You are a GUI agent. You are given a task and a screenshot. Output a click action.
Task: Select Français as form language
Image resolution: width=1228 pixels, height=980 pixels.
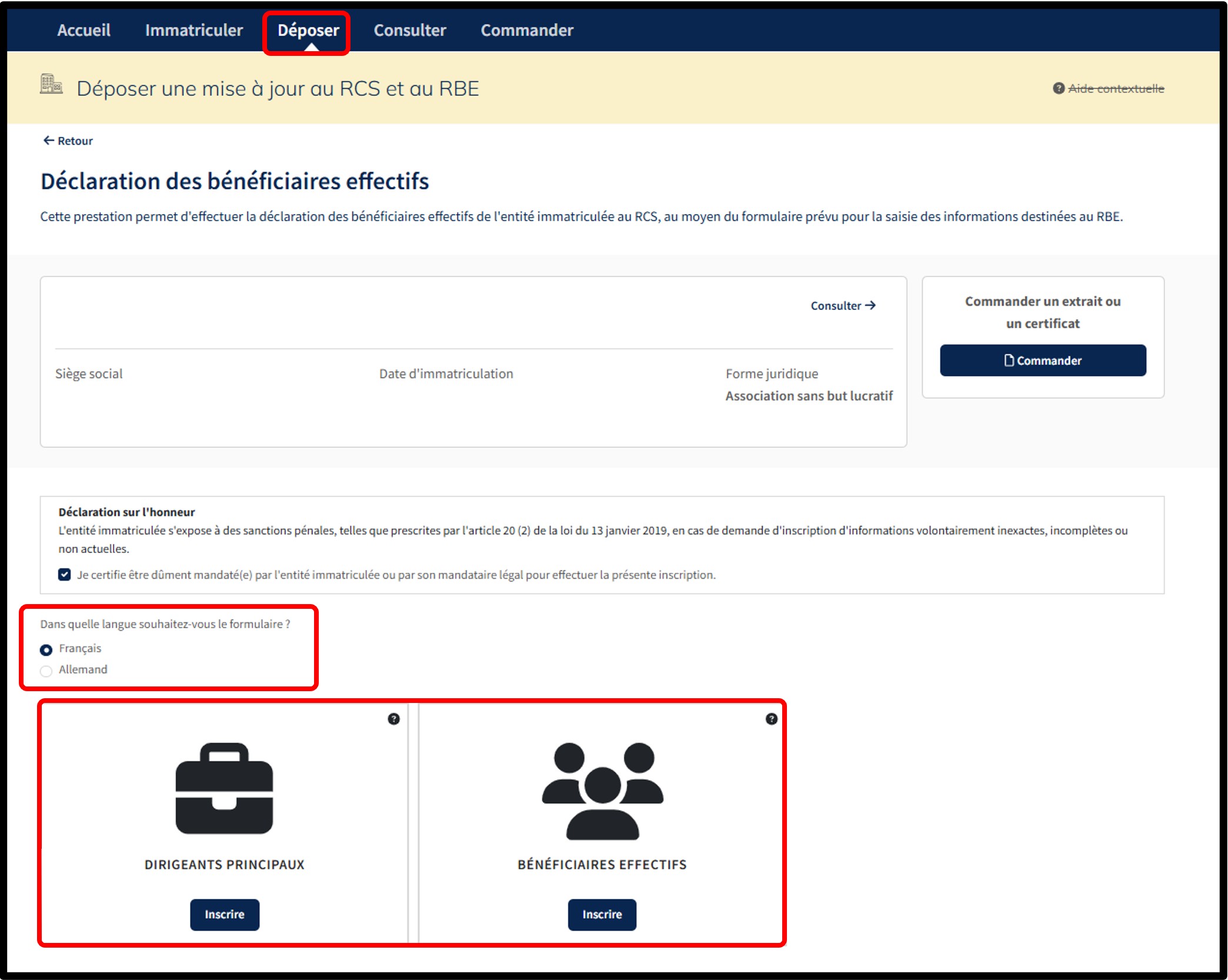(46, 650)
